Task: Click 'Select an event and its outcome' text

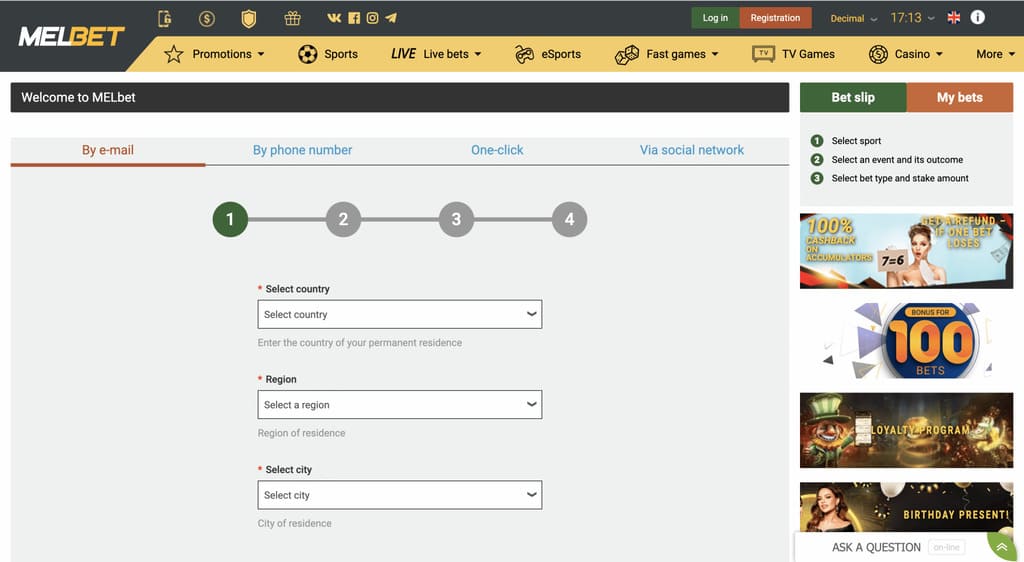Action: (897, 159)
